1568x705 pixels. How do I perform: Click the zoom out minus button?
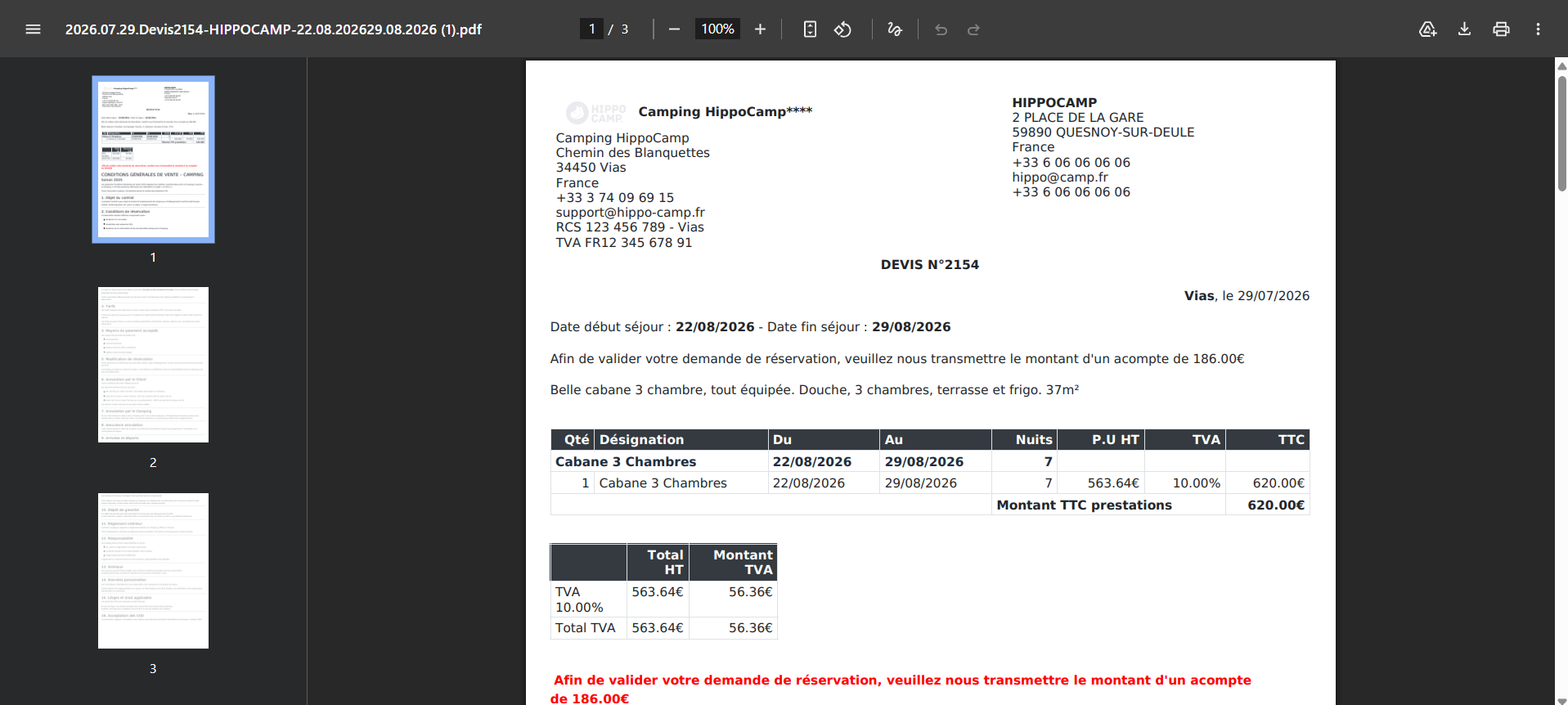pyautogui.click(x=674, y=29)
